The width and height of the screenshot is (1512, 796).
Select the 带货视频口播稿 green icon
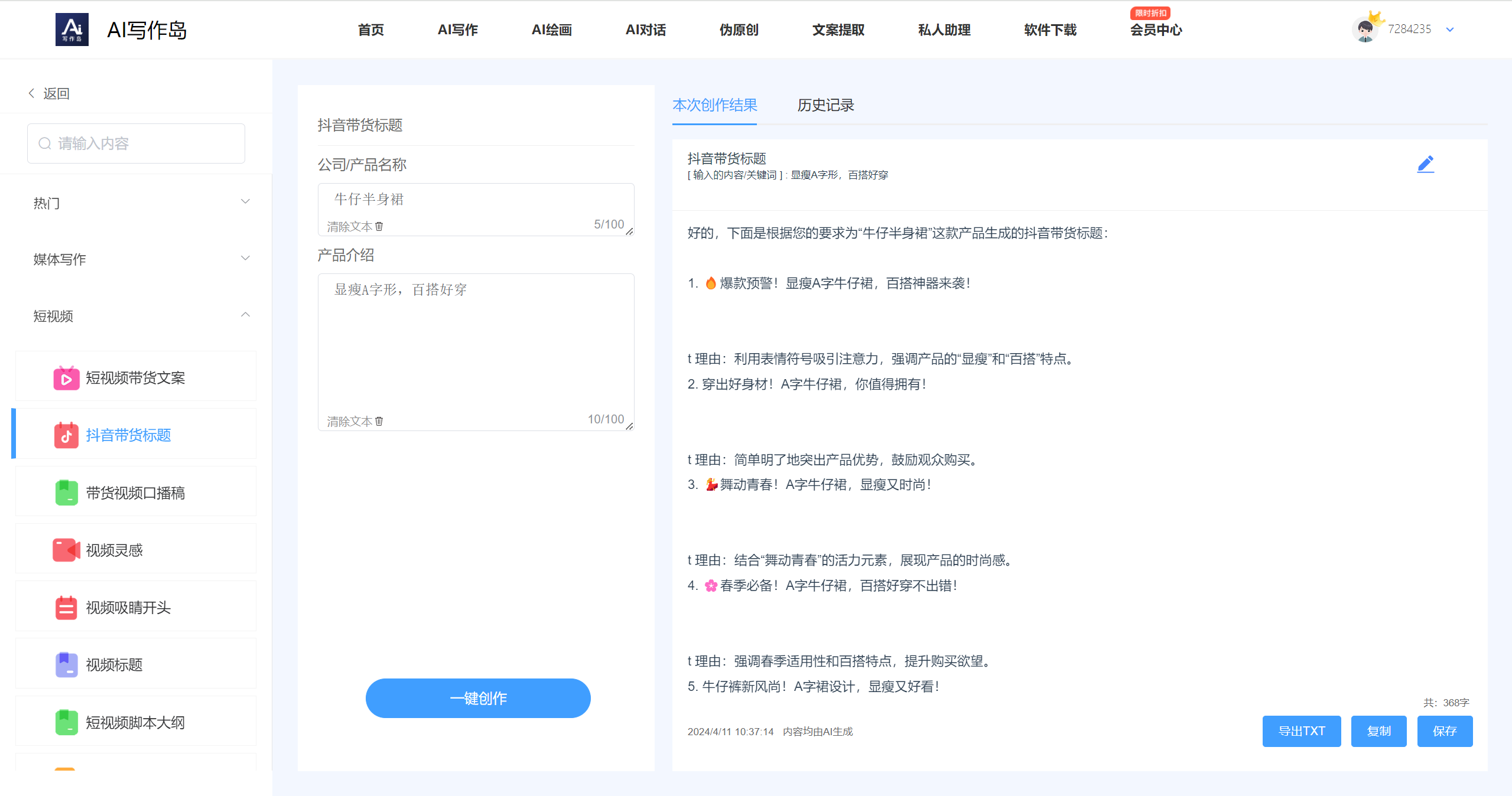tap(66, 493)
